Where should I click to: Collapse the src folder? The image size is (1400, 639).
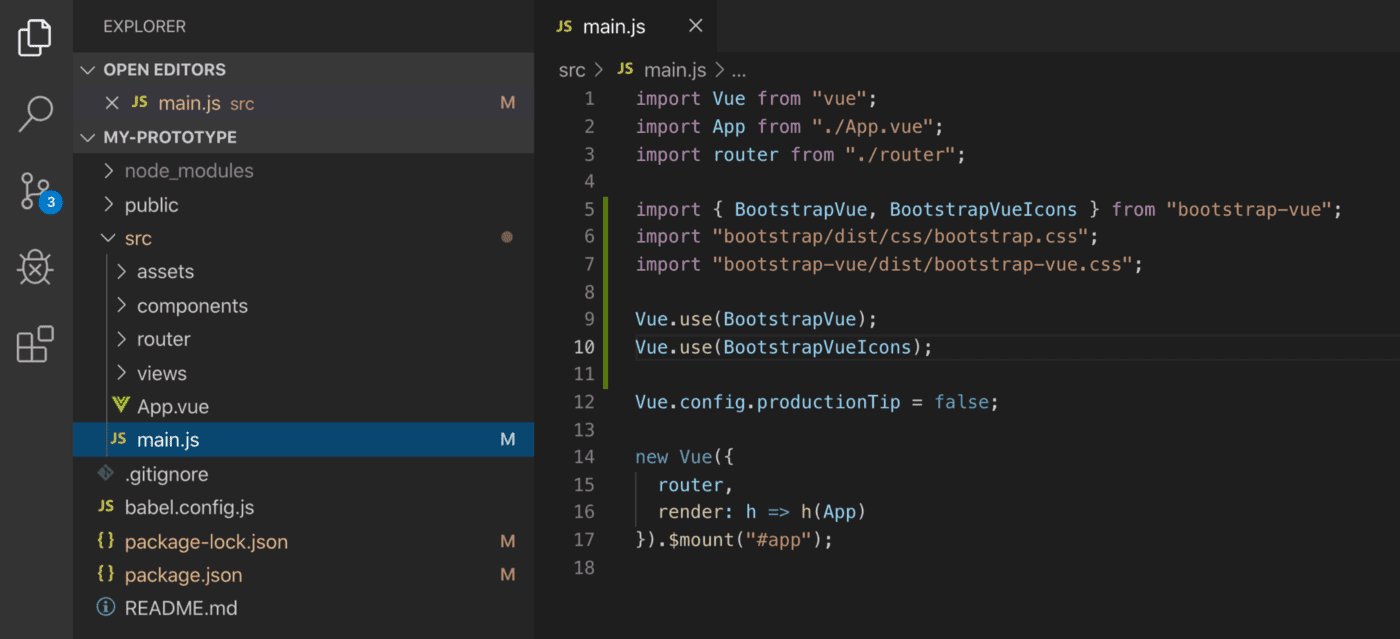click(x=138, y=238)
